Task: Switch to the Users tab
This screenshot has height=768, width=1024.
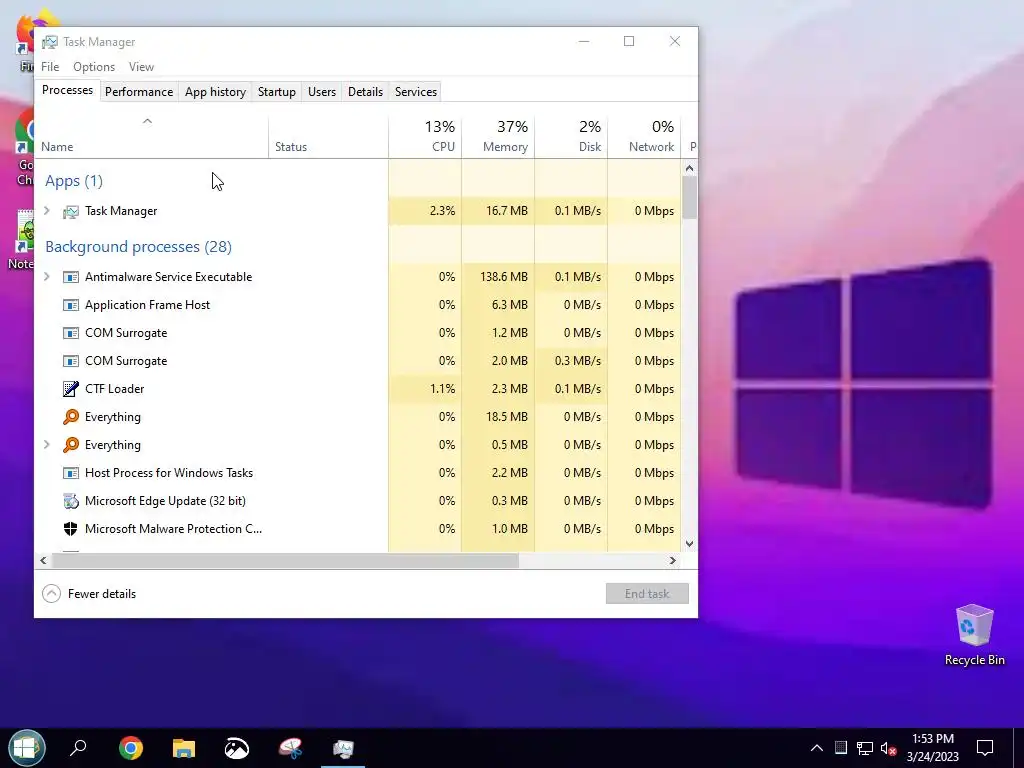Action: (322, 92)
